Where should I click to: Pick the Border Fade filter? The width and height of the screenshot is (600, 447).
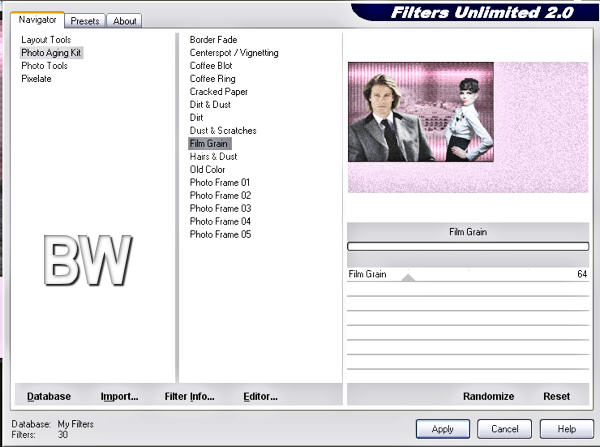point(213,40)
